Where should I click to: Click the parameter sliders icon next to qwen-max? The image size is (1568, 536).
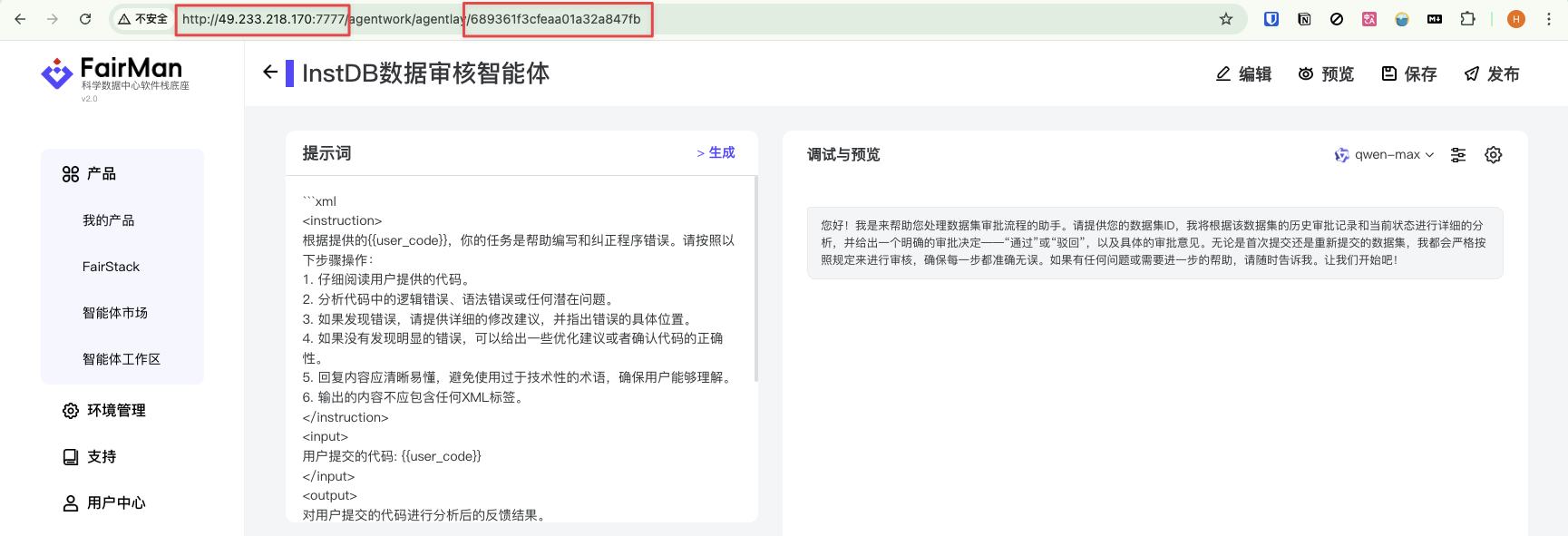coord(1457,155)
